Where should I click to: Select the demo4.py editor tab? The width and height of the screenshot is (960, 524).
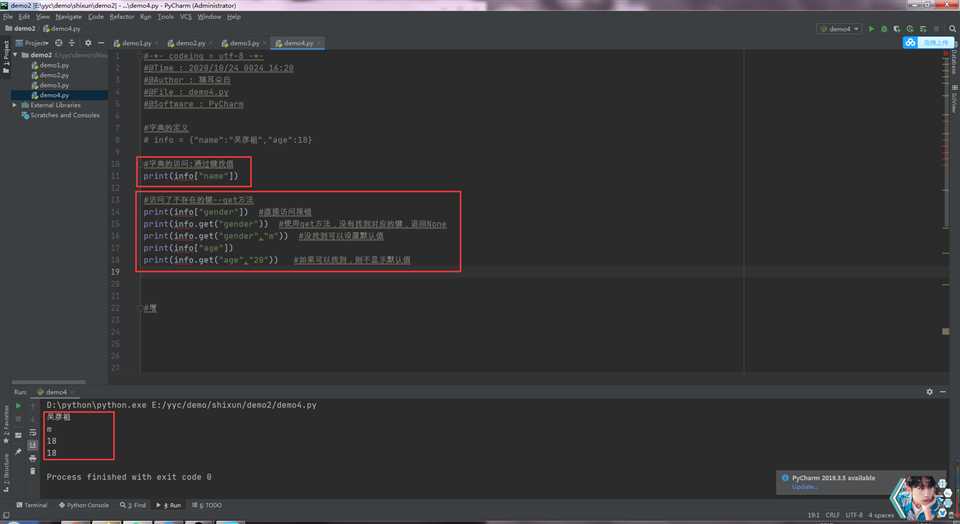(298, 43)
